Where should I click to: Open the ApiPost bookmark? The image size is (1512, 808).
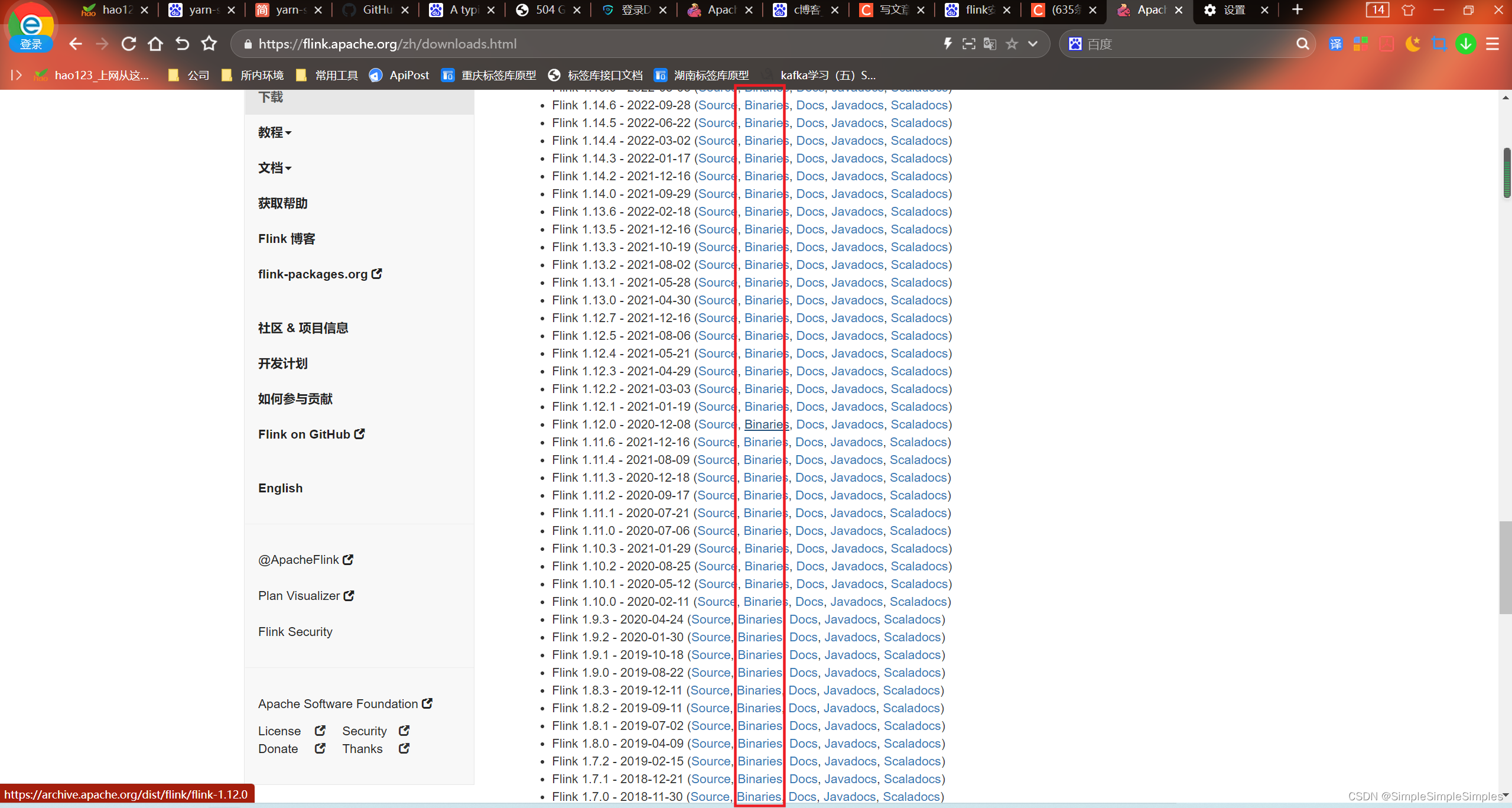pos(400,75)
